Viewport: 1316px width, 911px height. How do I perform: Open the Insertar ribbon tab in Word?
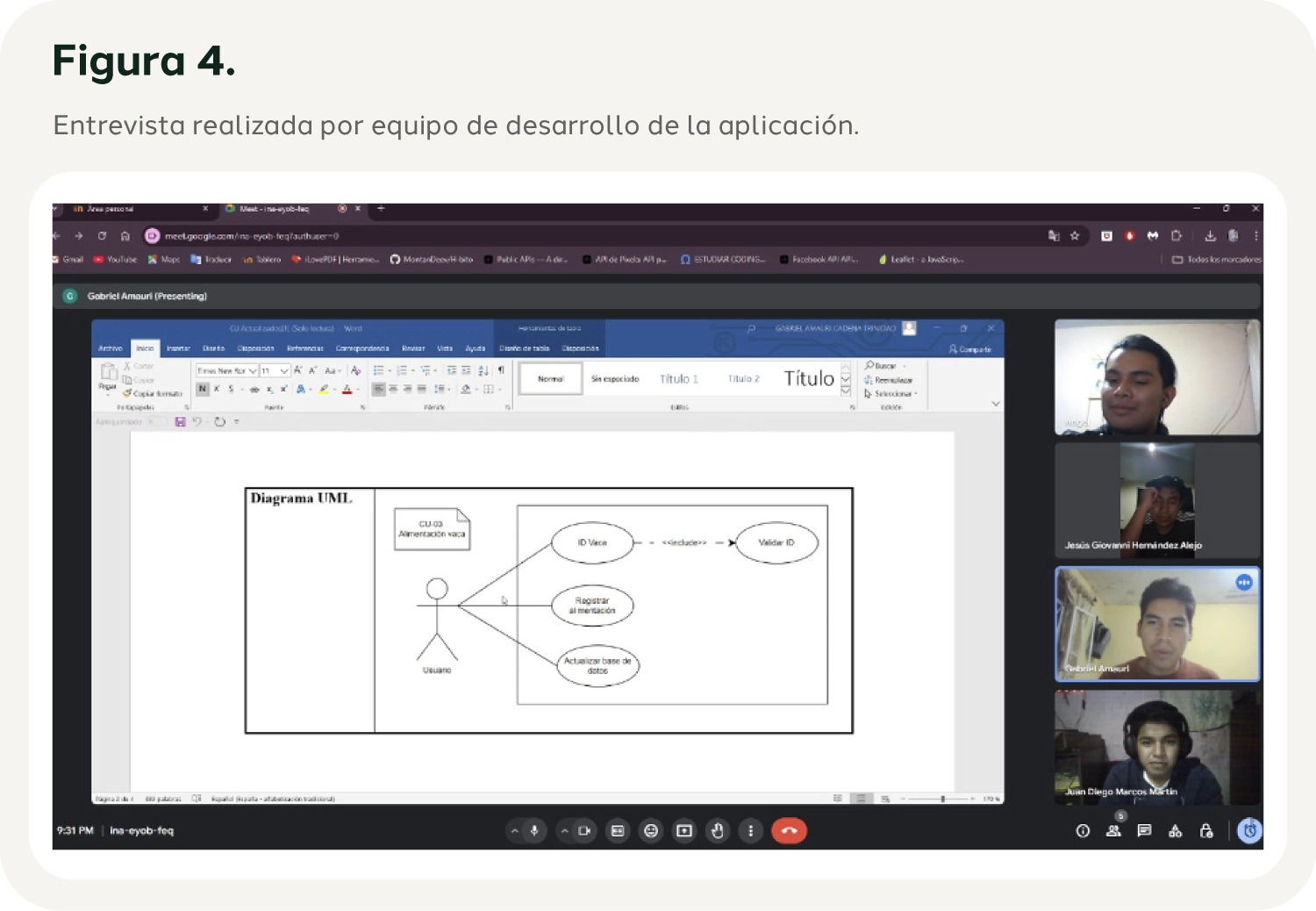coord(178,348)
